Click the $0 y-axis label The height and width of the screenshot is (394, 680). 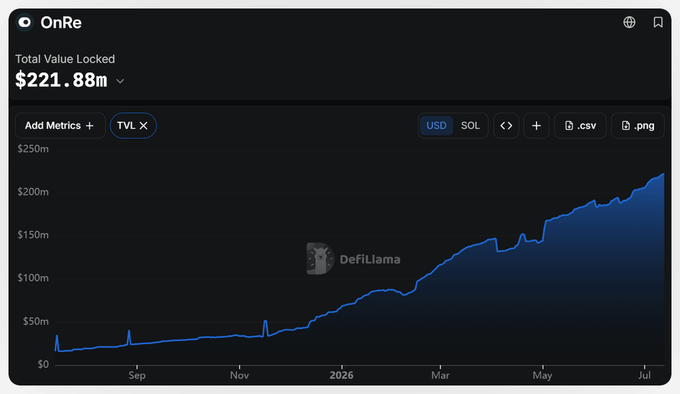tap(43, 365)
